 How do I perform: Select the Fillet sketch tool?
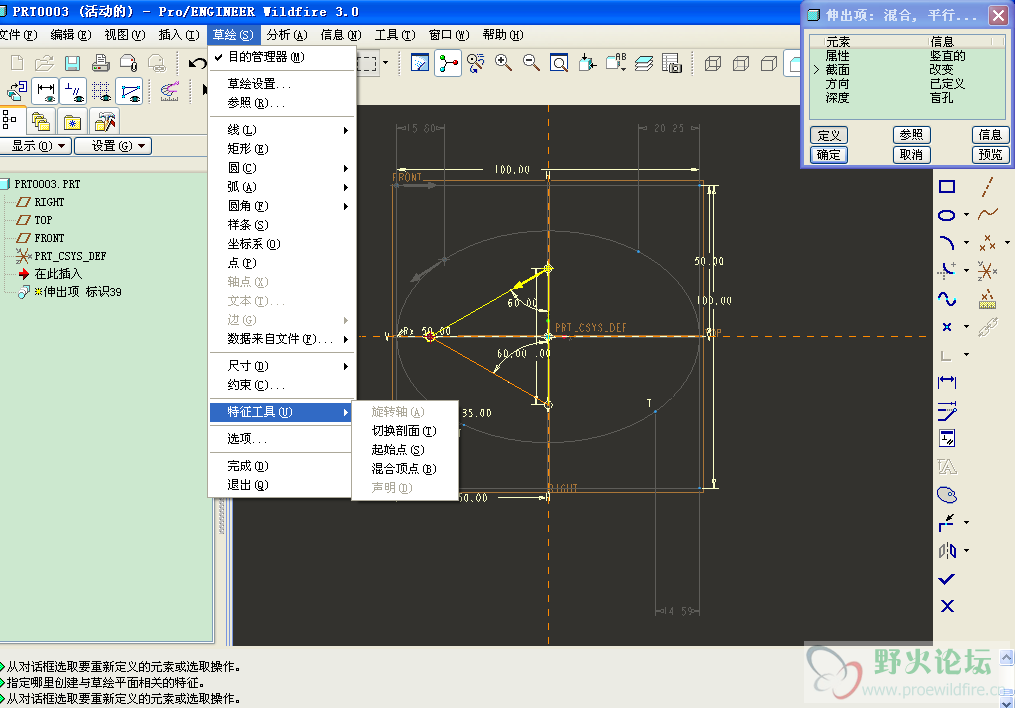pyautogui.click(x=947, y=271)
